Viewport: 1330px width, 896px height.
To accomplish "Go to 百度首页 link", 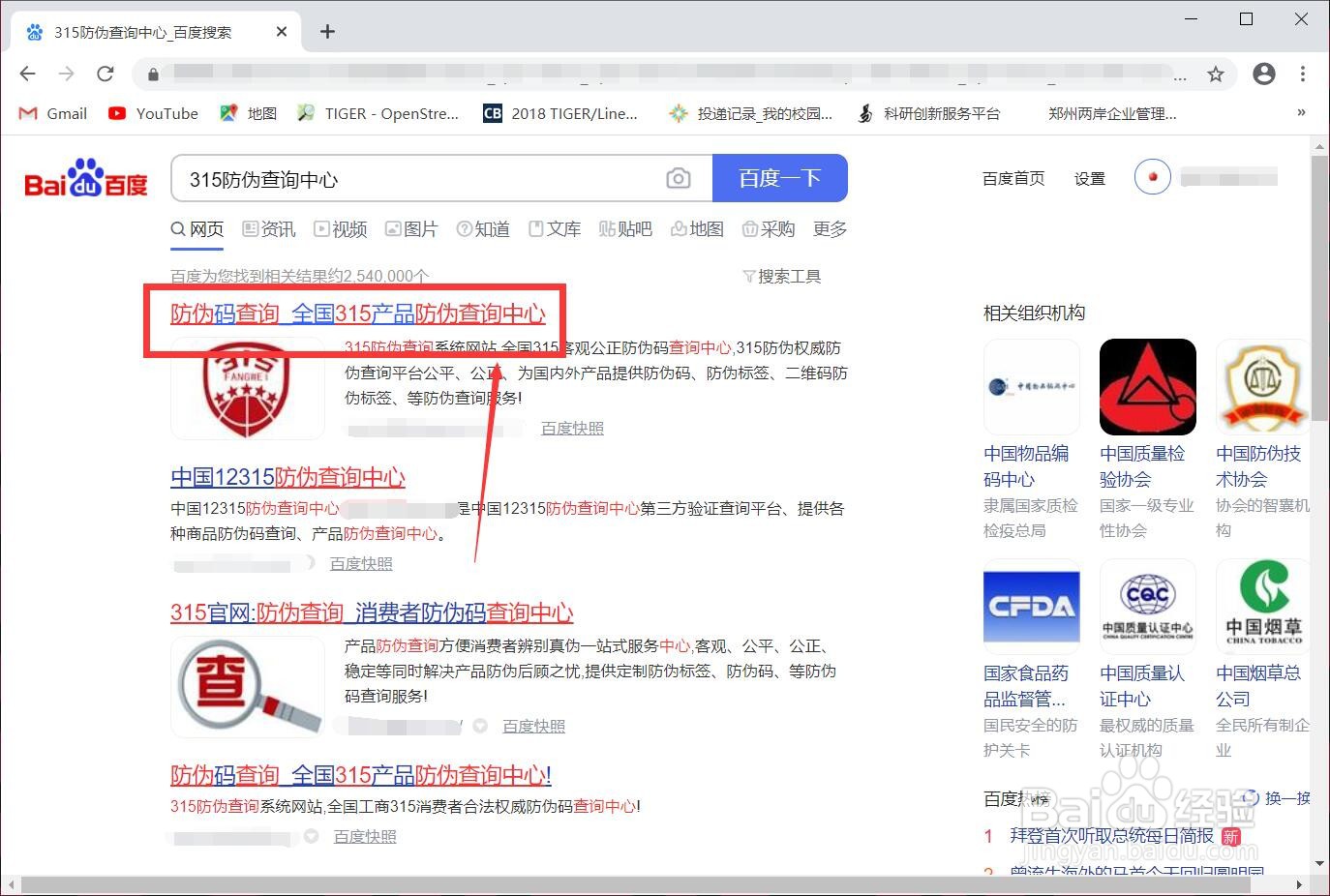I will [x=1013, y=178].
